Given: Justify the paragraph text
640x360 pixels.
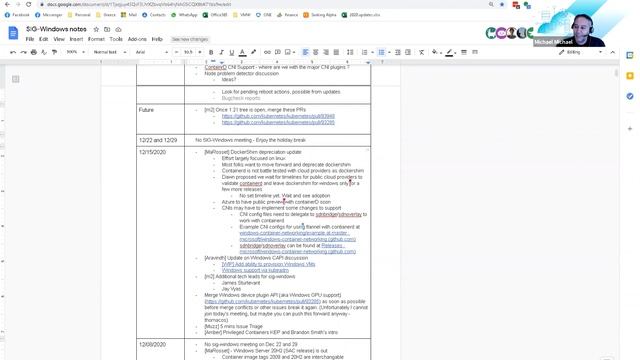Looking at the screenshot, I should click(336, 52).
